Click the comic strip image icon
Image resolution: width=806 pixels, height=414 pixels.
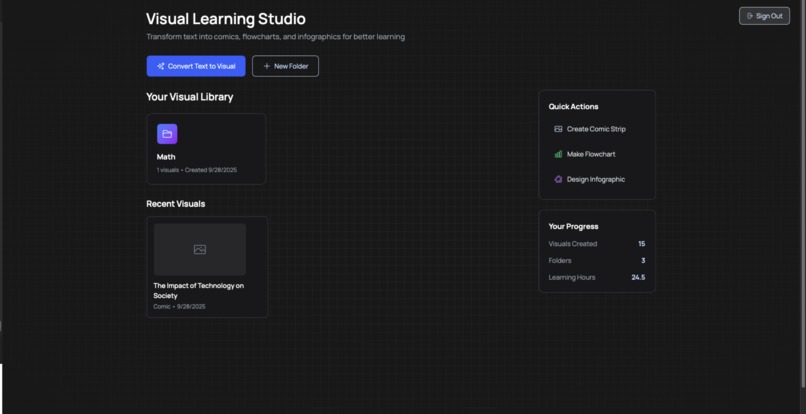[x=558, y=129]
